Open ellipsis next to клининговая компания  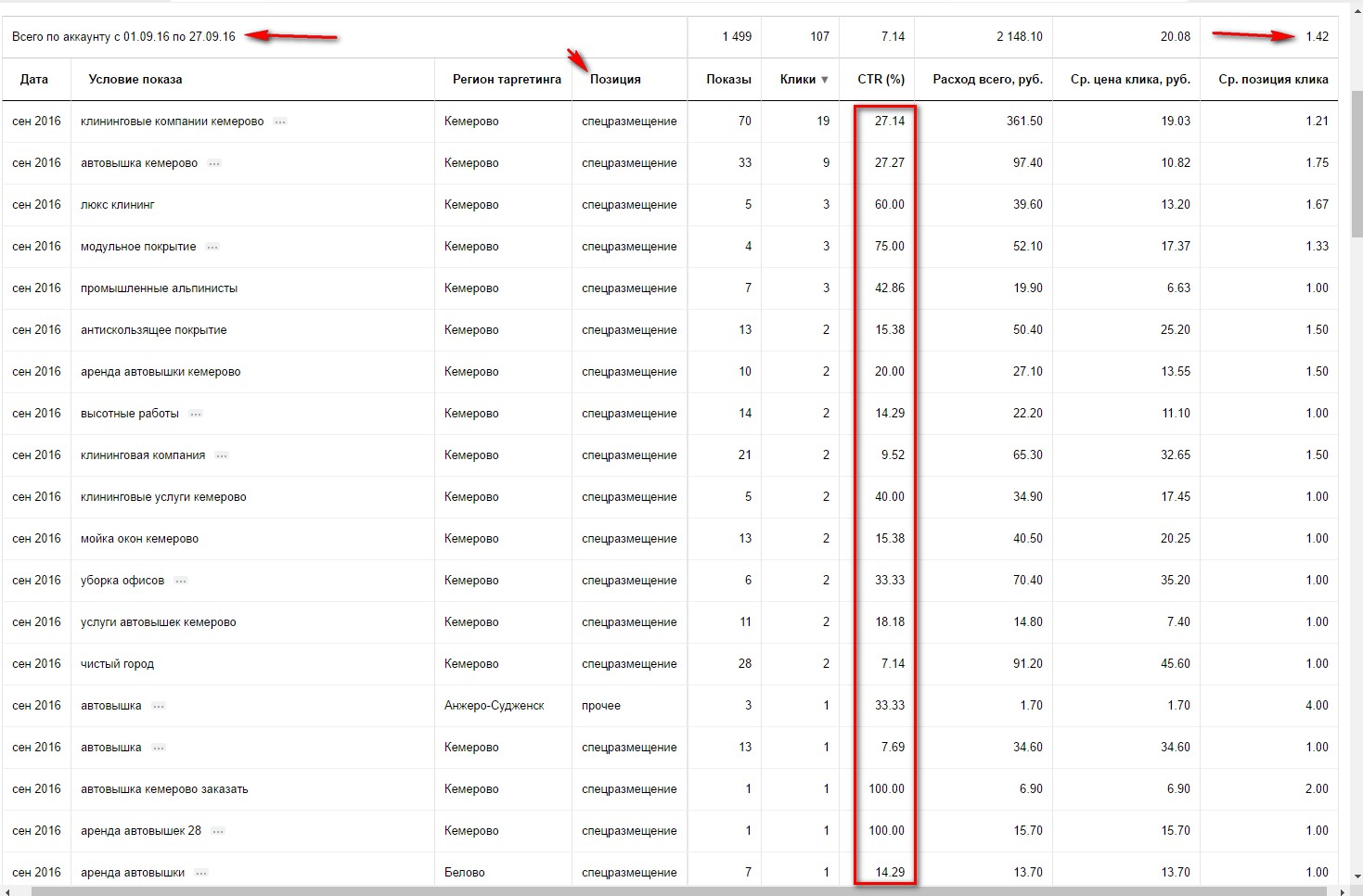pos(222,456)
